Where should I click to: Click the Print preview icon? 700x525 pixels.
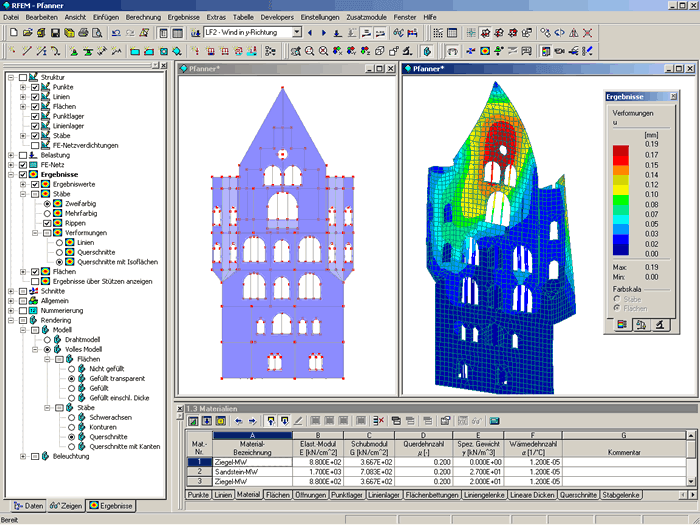(97, 33)
